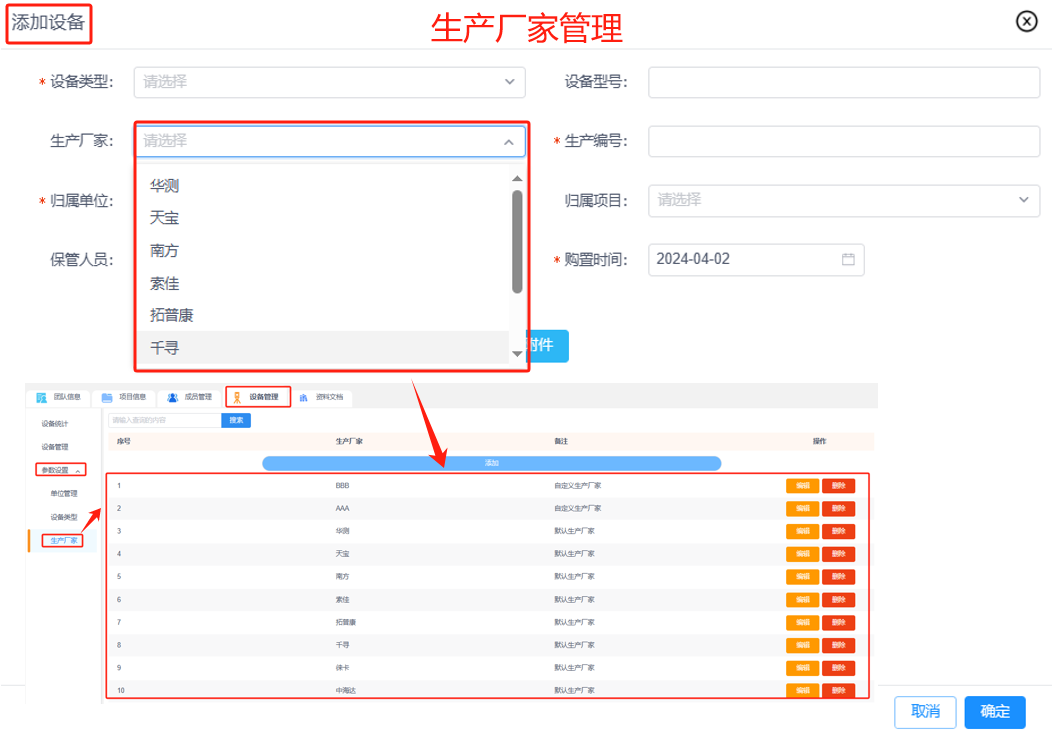Screen dimensions: 1052x735
Task: Open calendar icon in 购置时间 field
Action: (848, 259)
